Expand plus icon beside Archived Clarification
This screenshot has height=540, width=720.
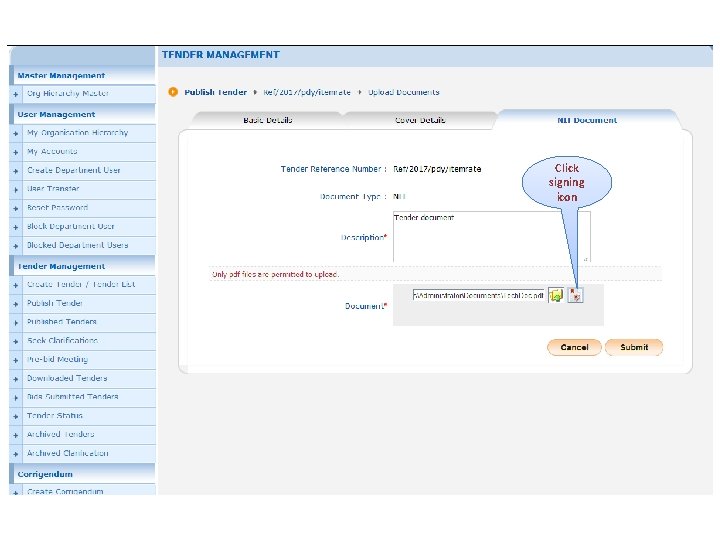click(16, 454)
